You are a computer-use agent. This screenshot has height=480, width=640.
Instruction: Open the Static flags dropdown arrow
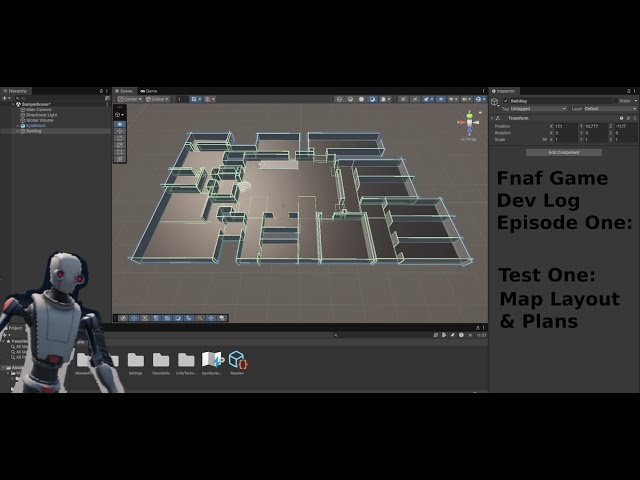tap(636, 101)
